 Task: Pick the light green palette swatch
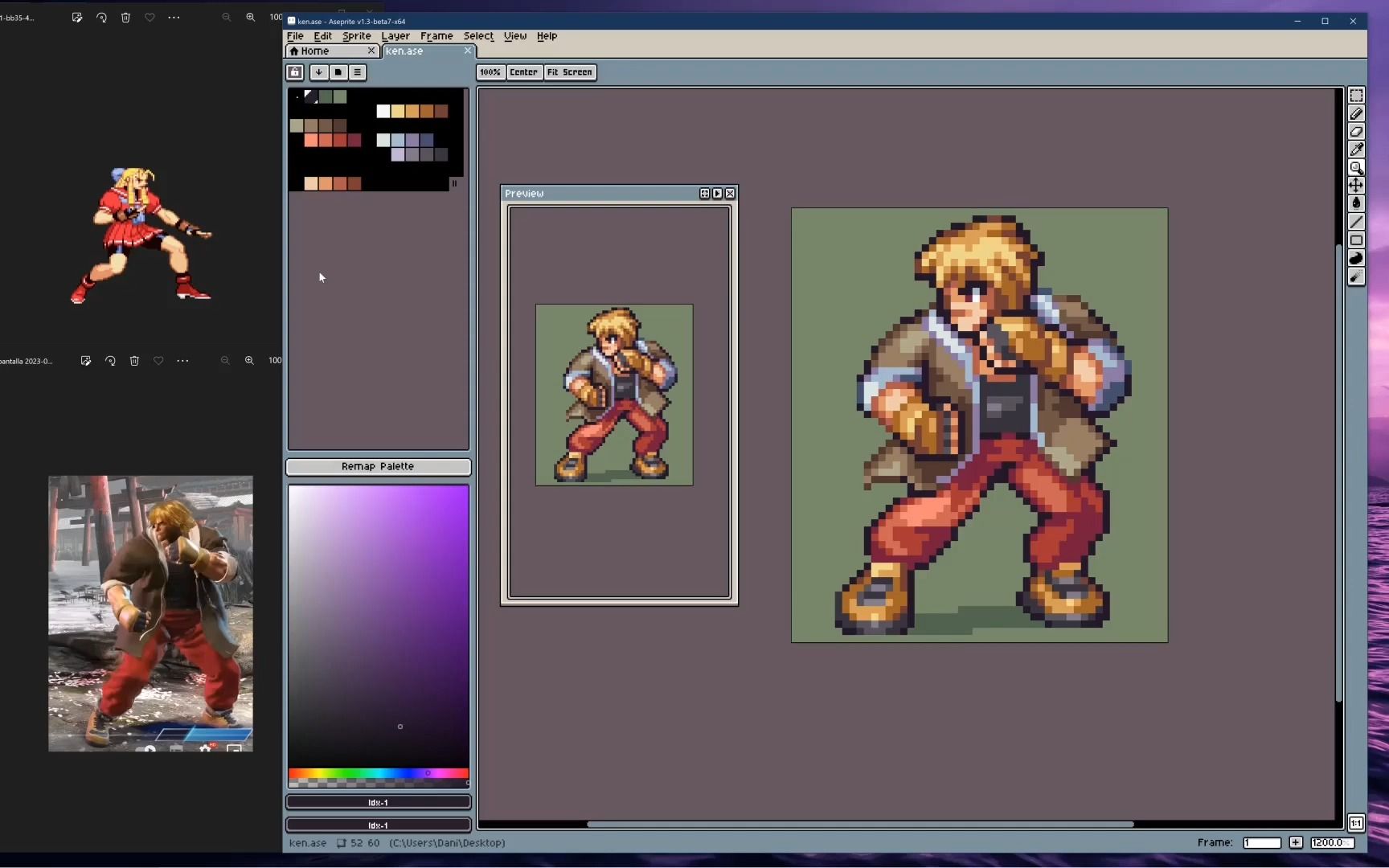(340, 97)
